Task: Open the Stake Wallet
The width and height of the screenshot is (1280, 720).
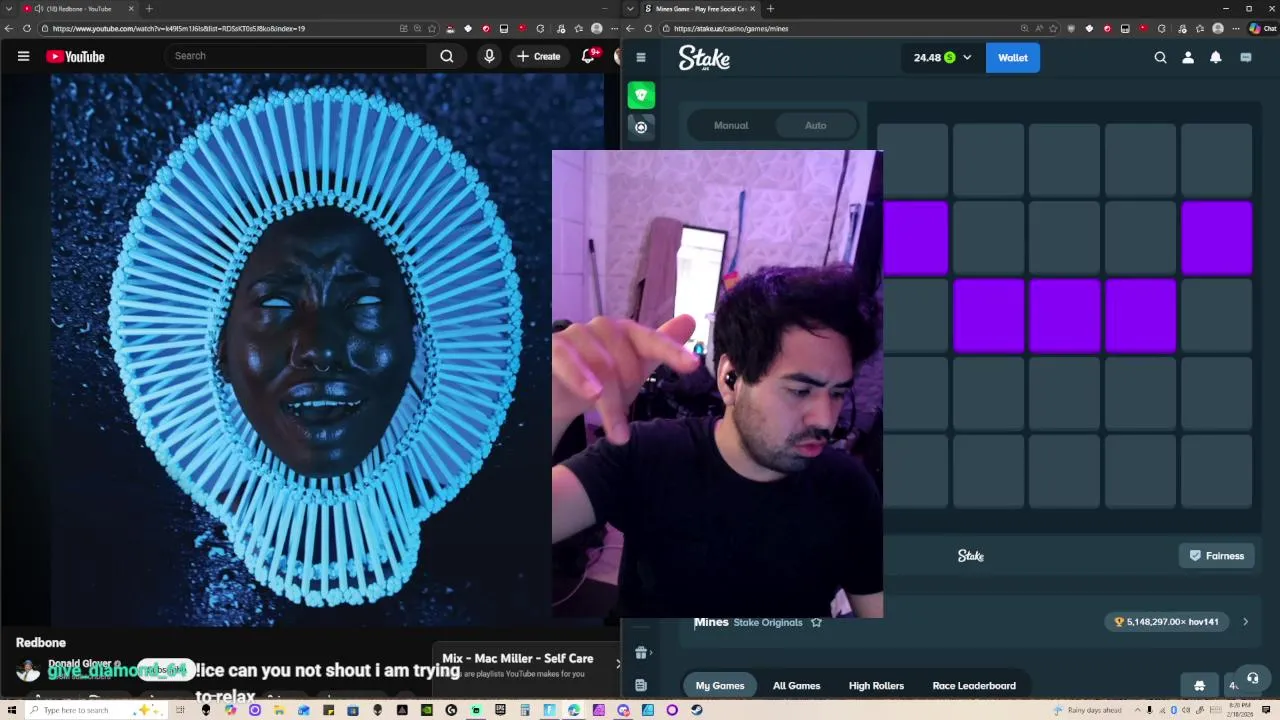Action: (x=1013, y=58)
